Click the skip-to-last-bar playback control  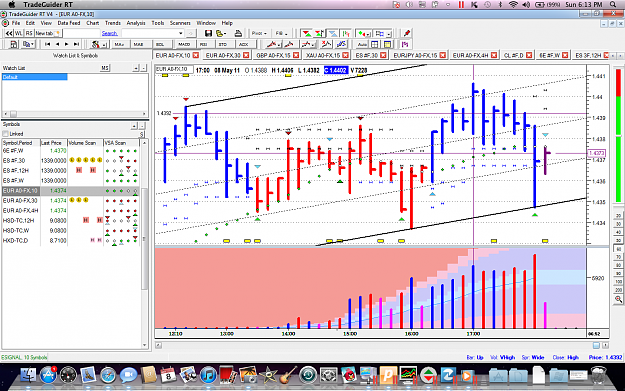(77, 44)
